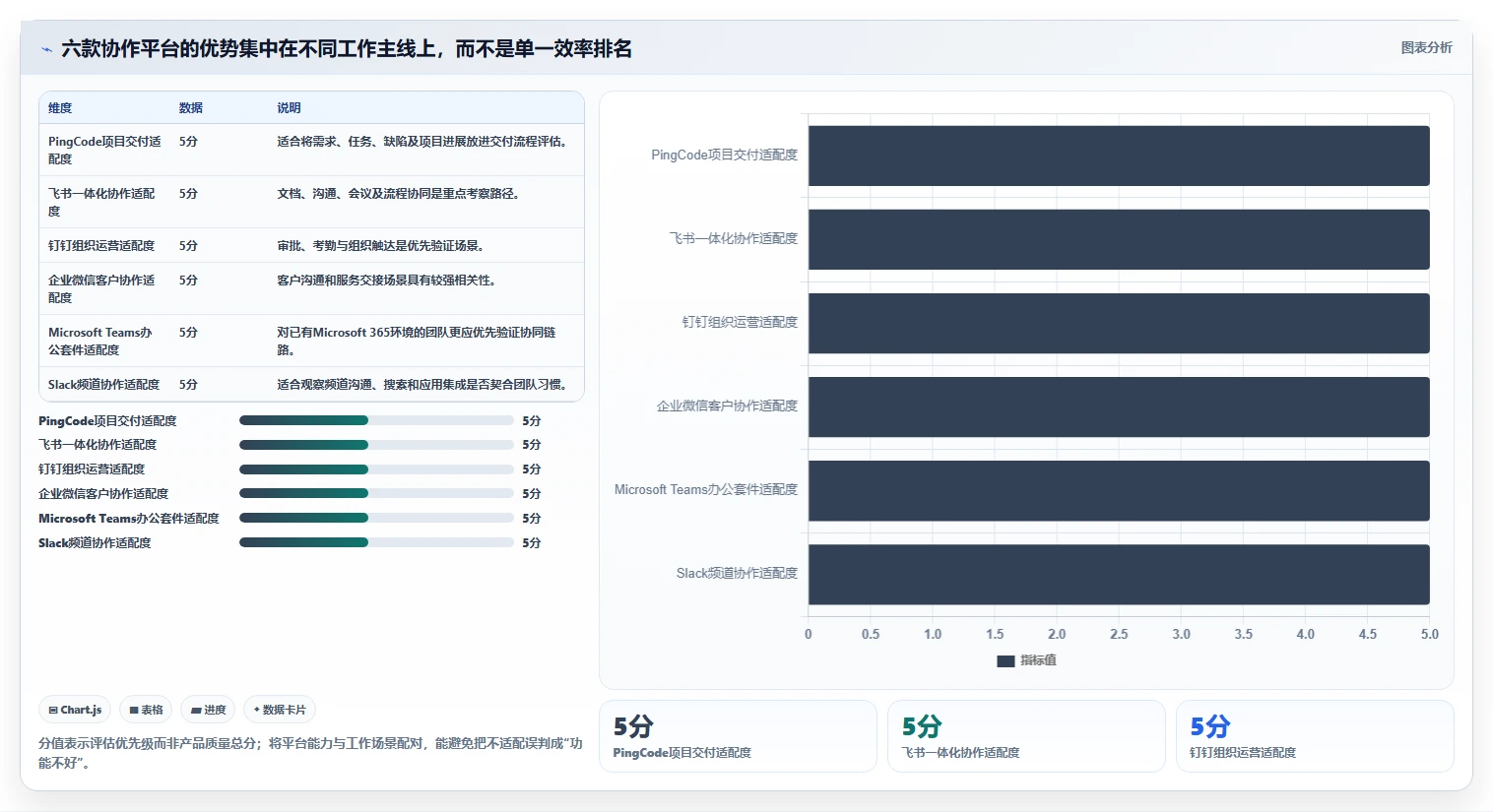
Task: Click the Slack频道协作适配度 progress bar
Action: 376,542
